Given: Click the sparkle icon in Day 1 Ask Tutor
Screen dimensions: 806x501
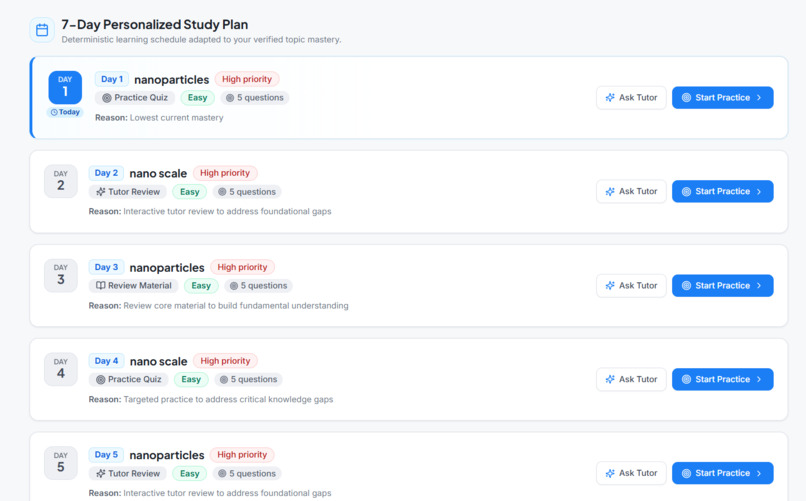Looking at the screenshot, I should pos(610,98).
